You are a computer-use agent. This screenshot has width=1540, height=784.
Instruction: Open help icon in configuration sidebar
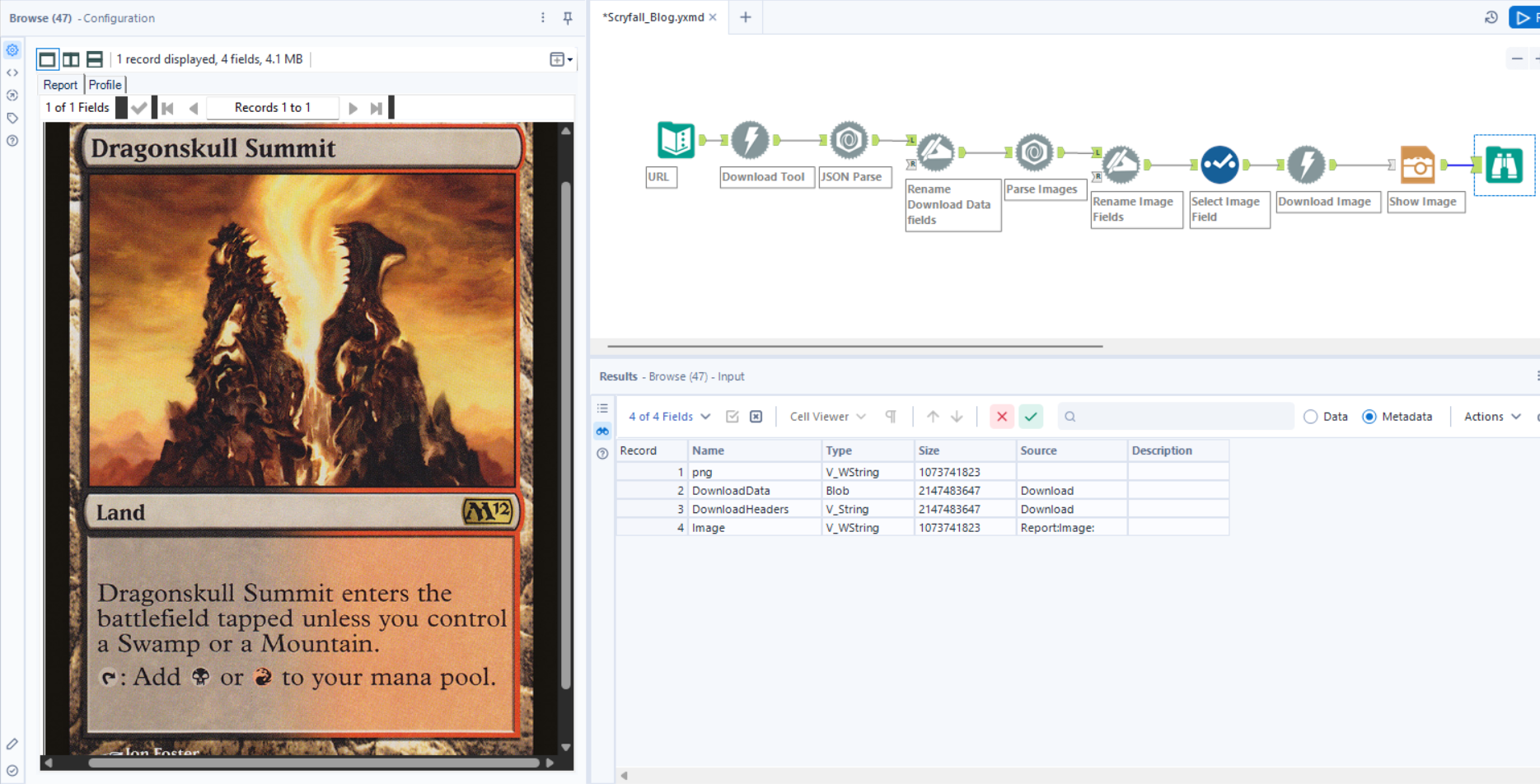(12, 141)
